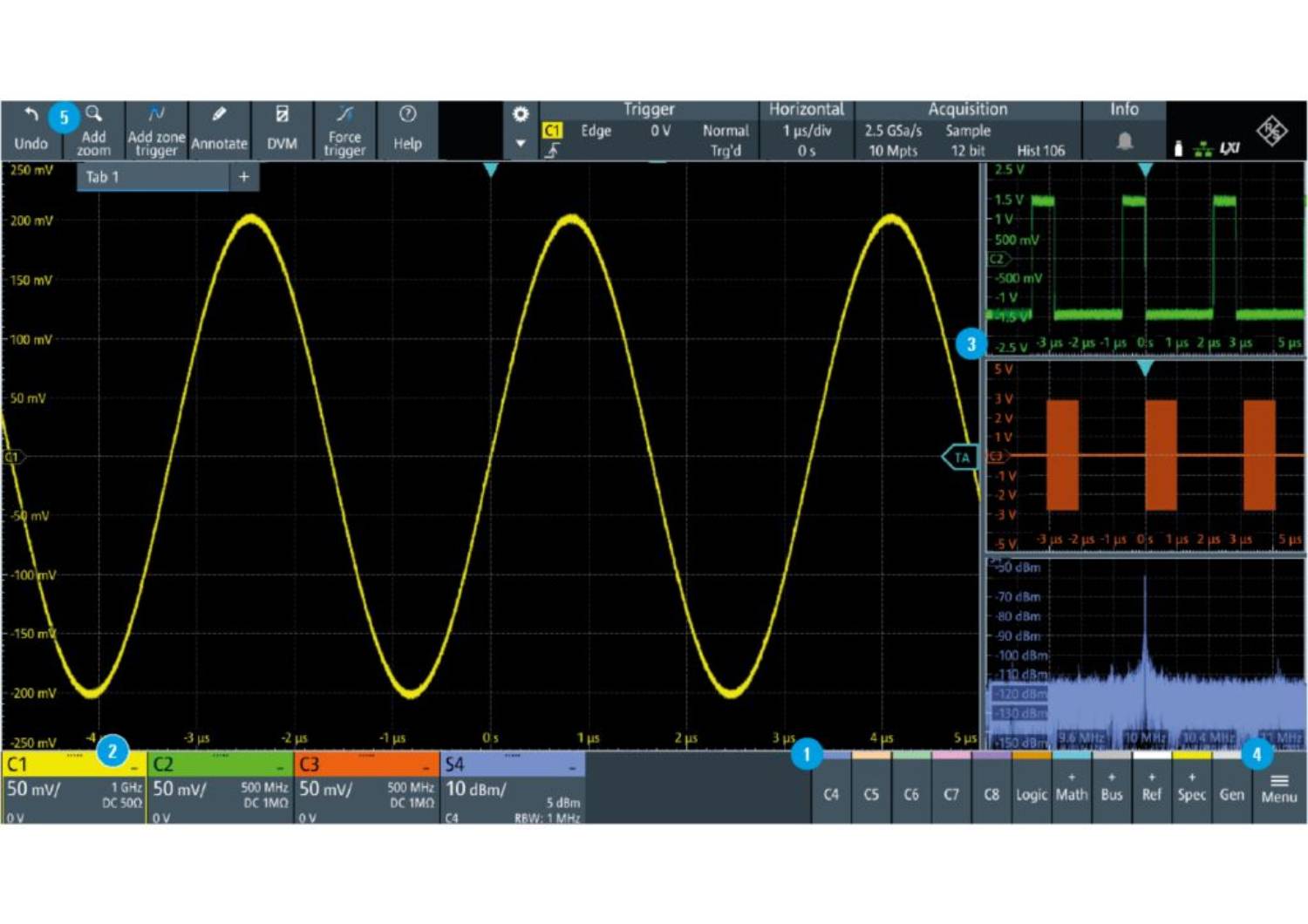Image resolution: width=1308 pixels, height=924 pixels.
Task: Add a Math waveform
Action: (1072, 788)
